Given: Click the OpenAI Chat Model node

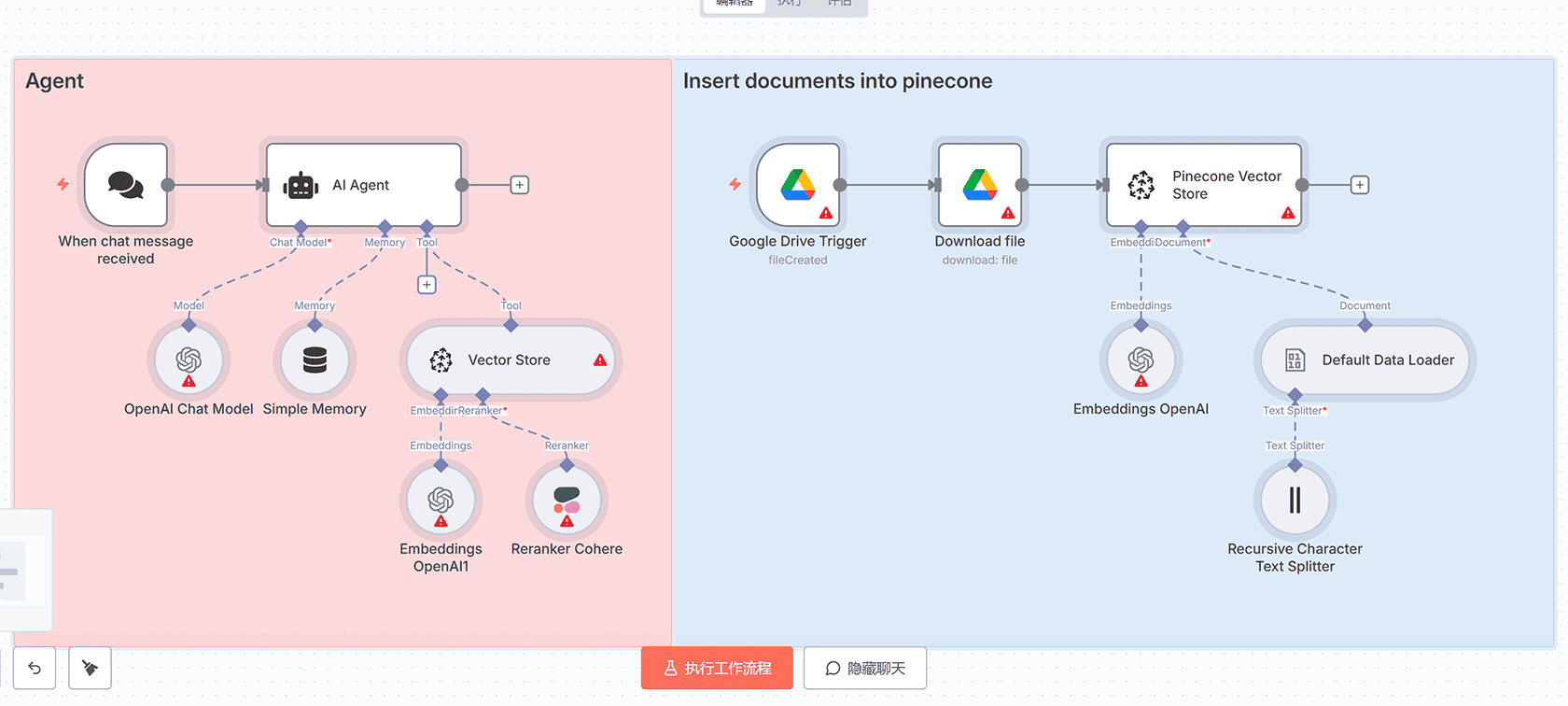Looking at the screenshot, I should point(189,360).
